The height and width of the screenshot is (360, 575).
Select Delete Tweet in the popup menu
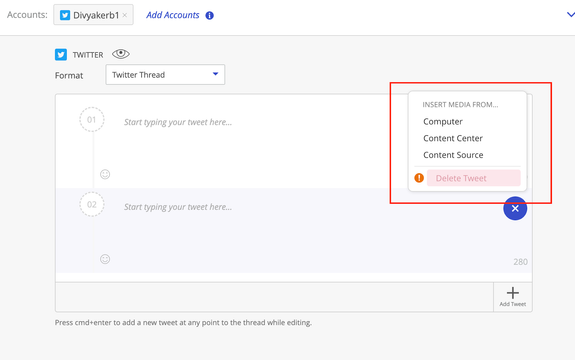pos(473,178)
